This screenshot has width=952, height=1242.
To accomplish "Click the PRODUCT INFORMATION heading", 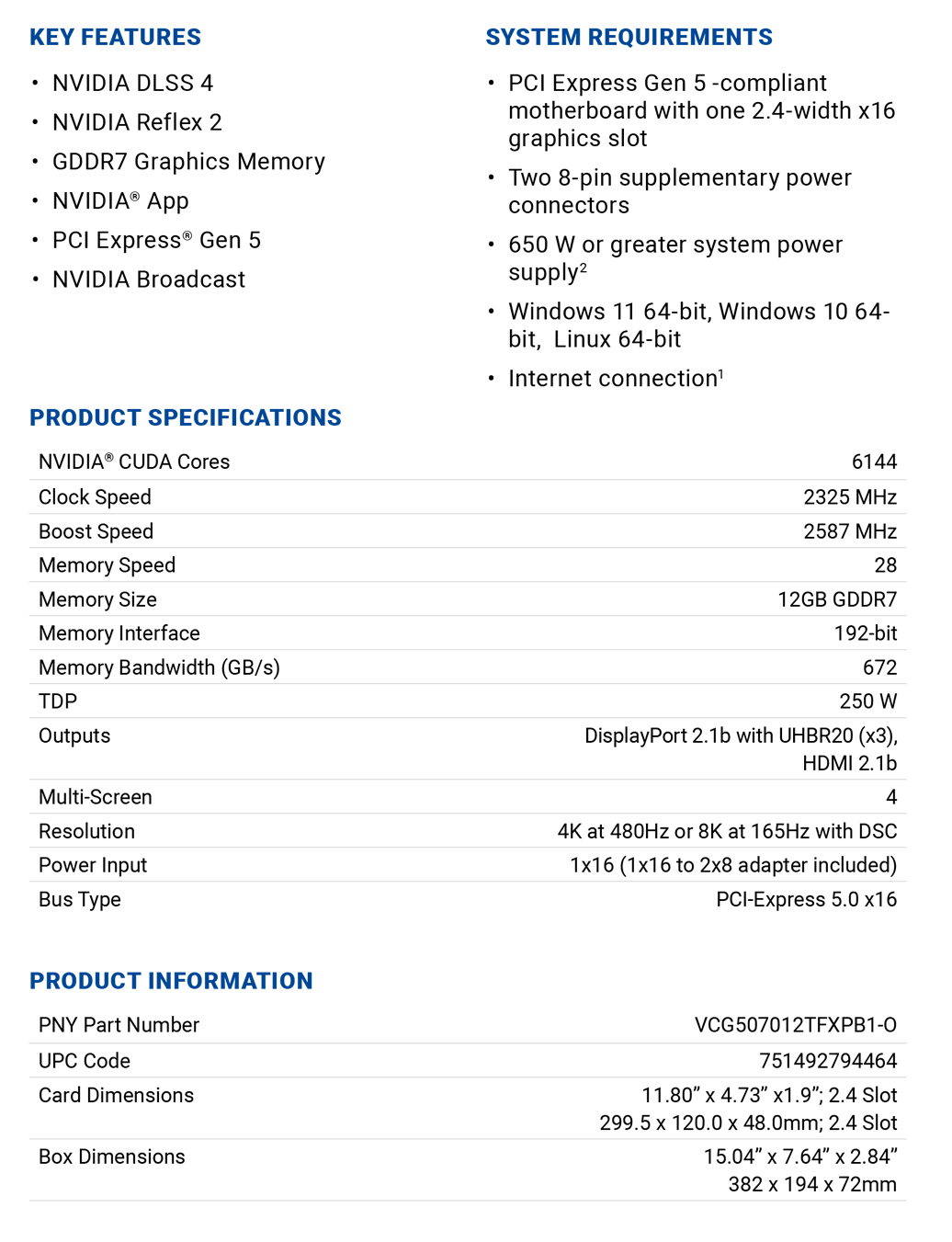I will [171, 981].
